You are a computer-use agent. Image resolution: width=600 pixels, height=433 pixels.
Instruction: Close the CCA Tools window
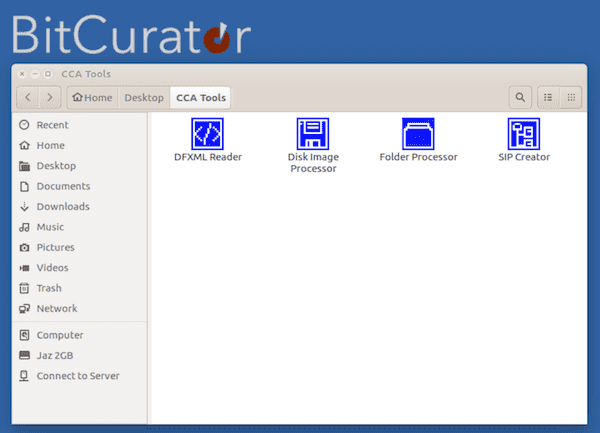pos(22,74)
